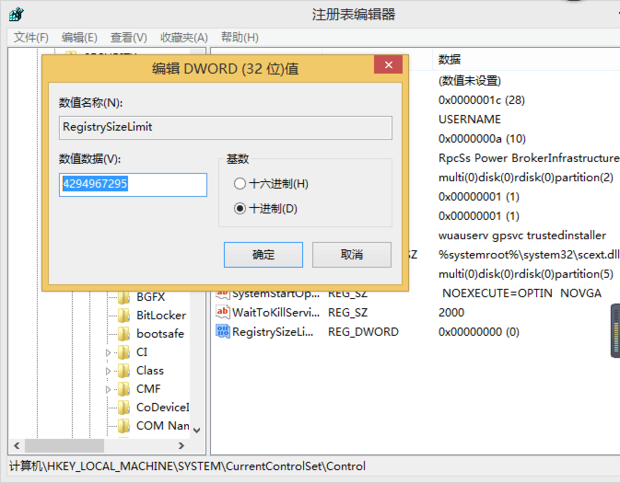Viewport: 620px width, 483px height.
Task: Click the 数值数据 value input field
Action: (133, 184)
